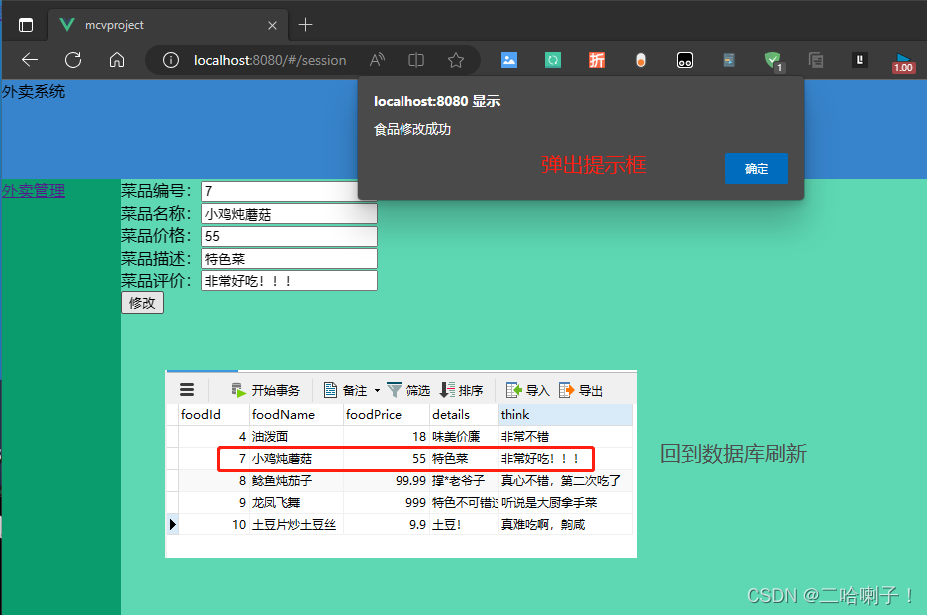Select the 小鸡炖蘑菇 table cell
This screenshot has height=615, width=927.
pos(296,458)
